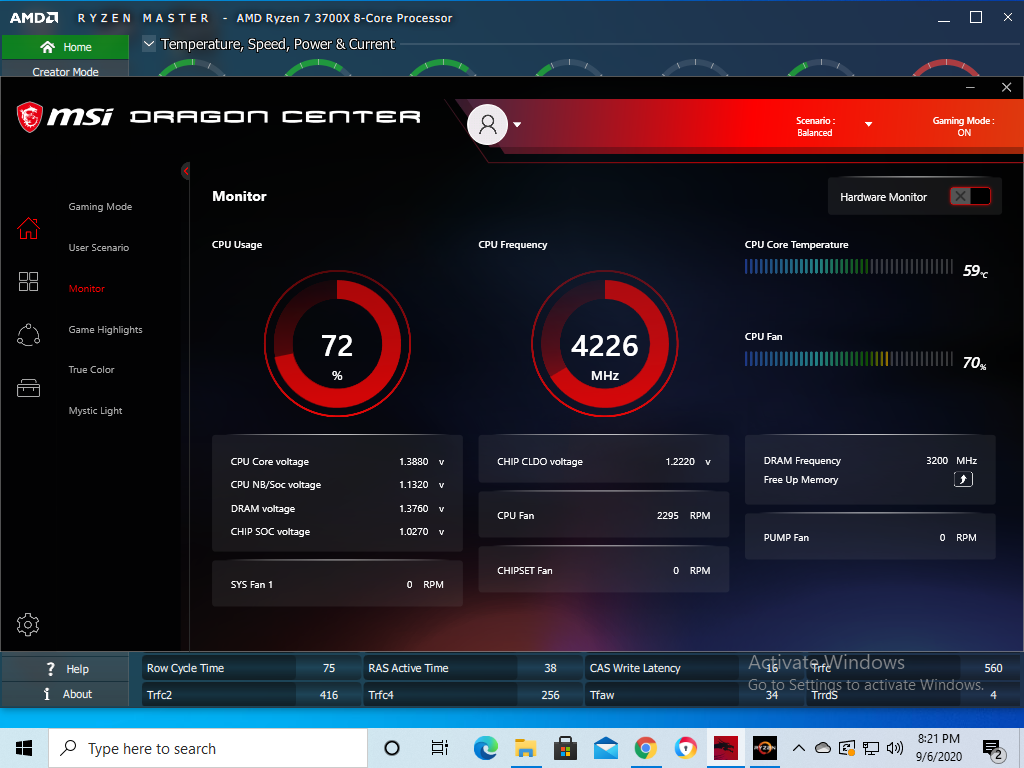The width and height of the screenshot is (1024, 768).
Task: Select Gaming Mode in the sidebar menu
Action: click(x=100, y=206)
